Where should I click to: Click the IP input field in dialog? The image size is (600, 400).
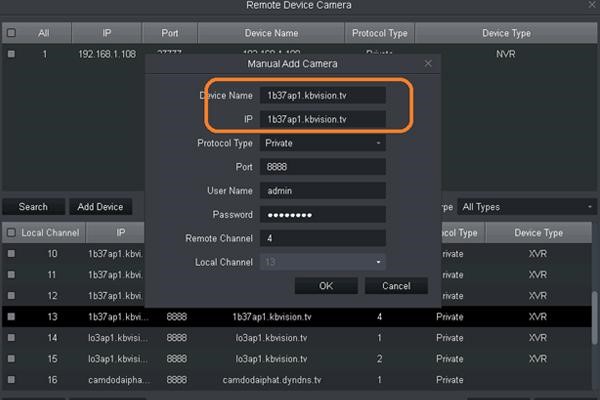tap(323, 119)
